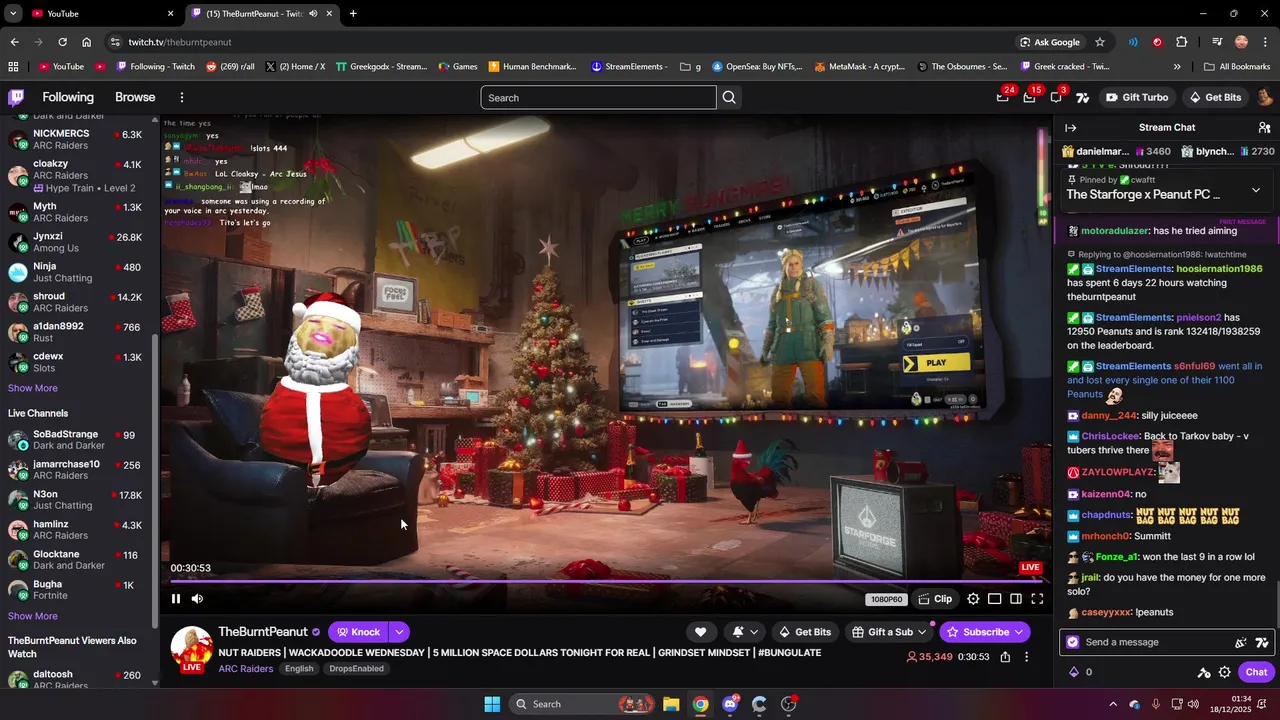Click the Knock button
The image size is (1280, 720).
click(358, 632)
